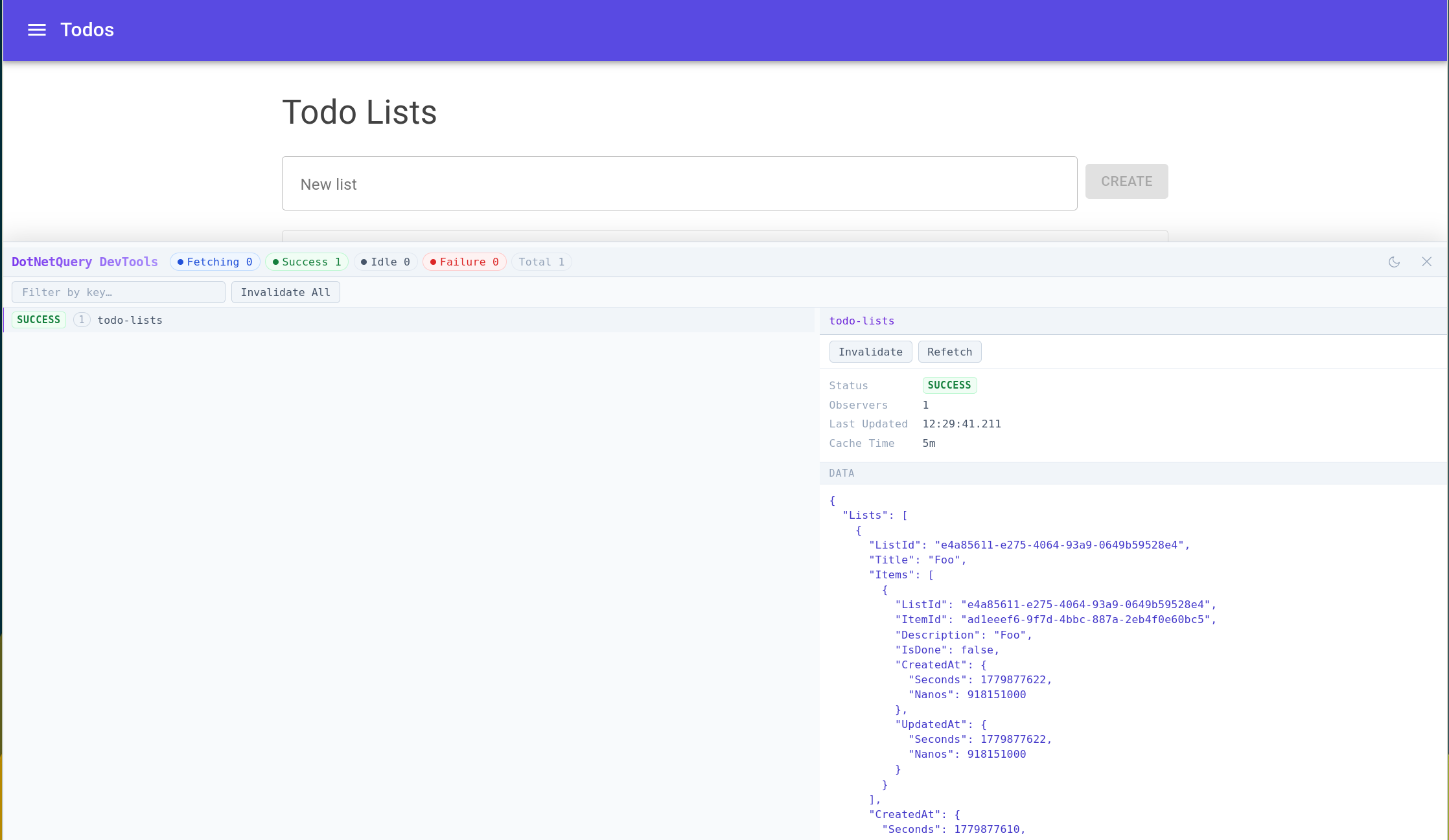Click the Refetch button
Viewport: 1449px width, 840px height.
point(949,352)
